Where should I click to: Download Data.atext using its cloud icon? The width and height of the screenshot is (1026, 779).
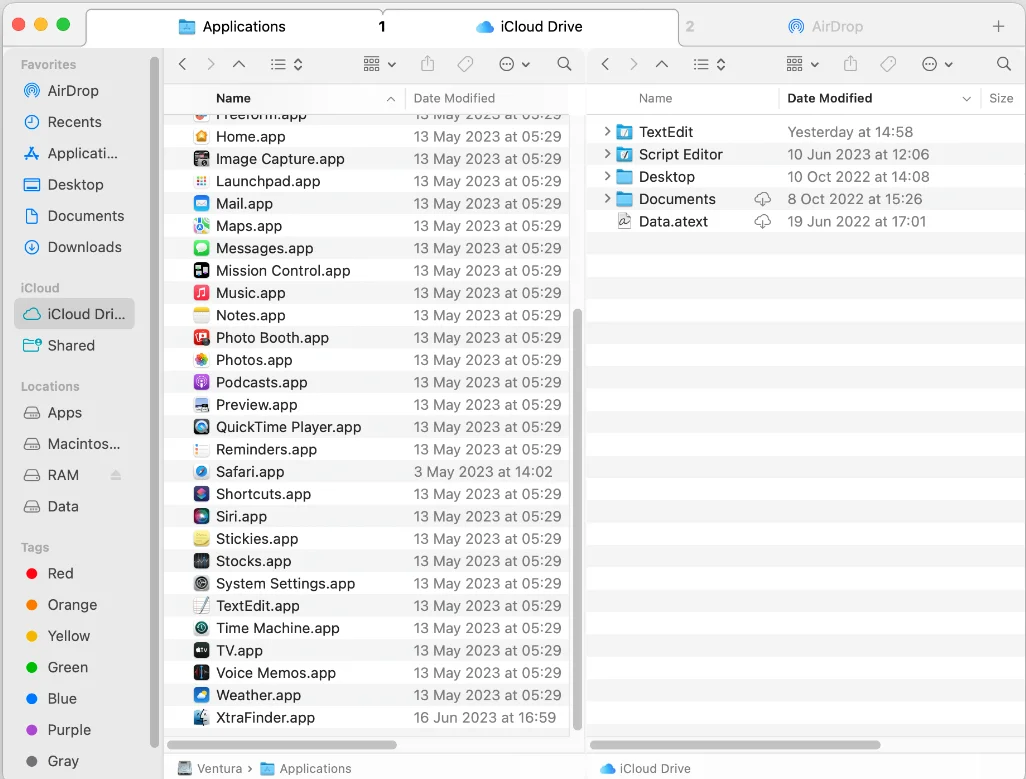coord(763,221)
